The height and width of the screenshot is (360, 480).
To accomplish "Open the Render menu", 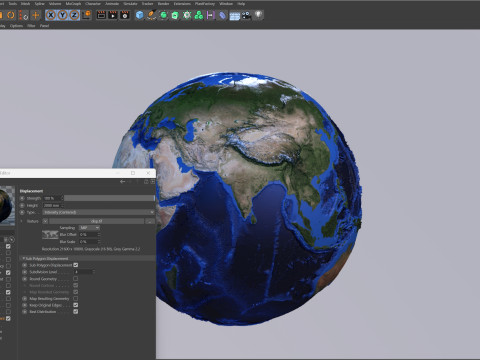I will (x=163, y=4).
